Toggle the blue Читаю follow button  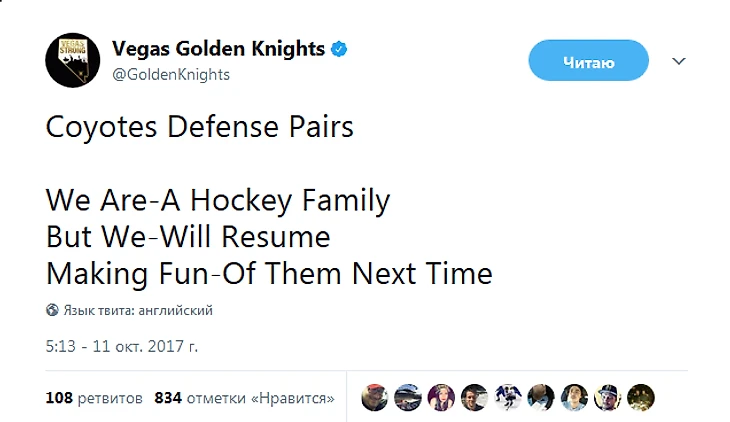coord(588,61)
